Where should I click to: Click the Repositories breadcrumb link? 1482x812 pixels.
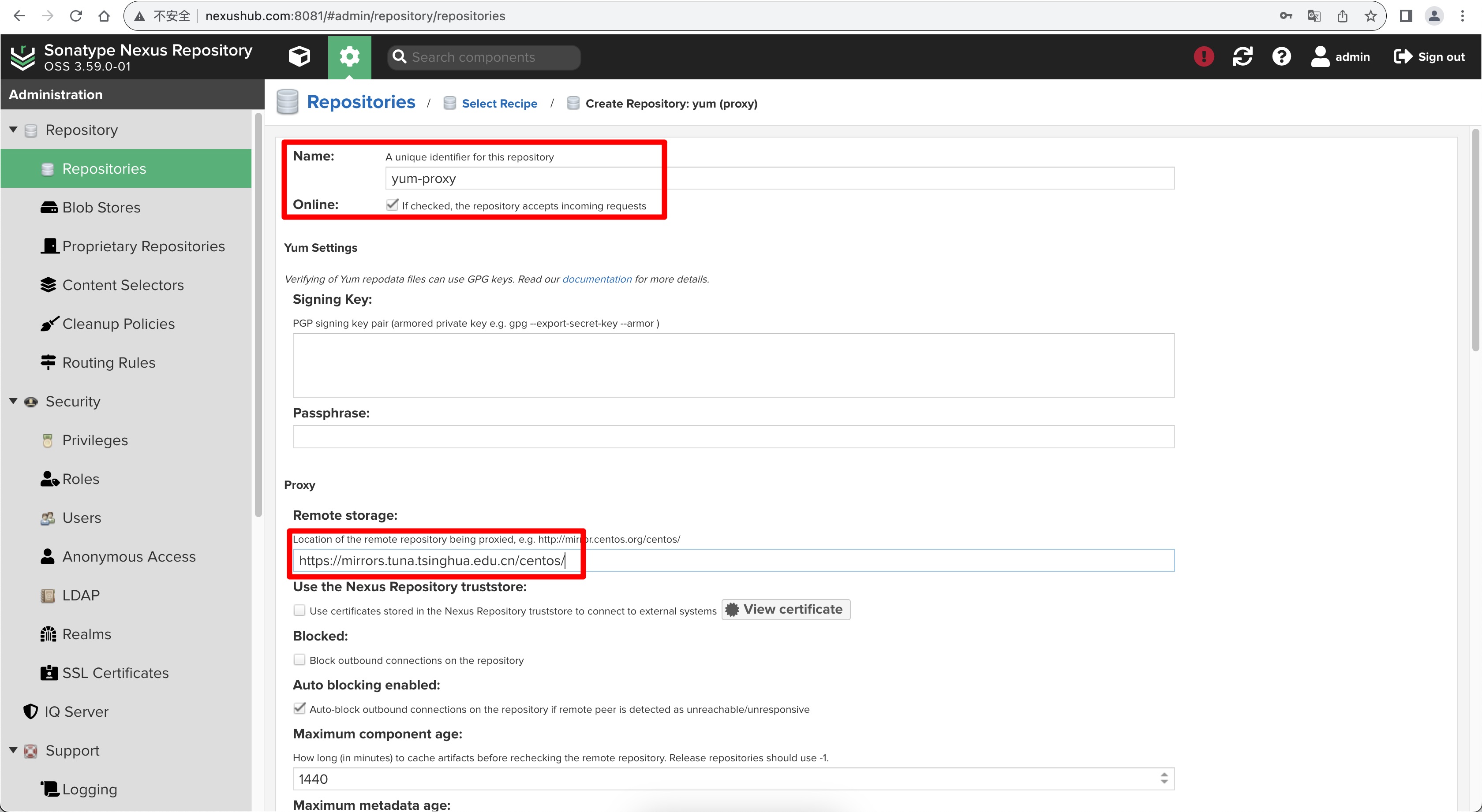pyautogui.click(x=361, y=102)
